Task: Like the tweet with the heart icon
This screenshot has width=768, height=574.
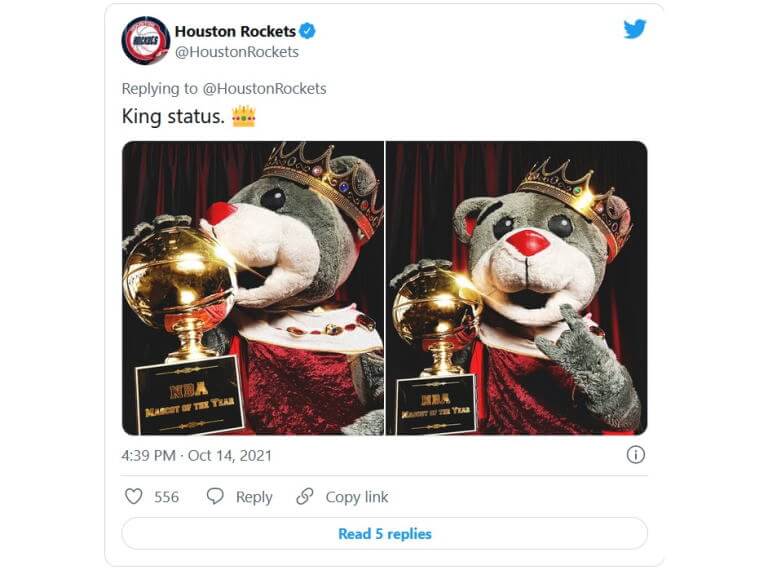Action: 133,496
